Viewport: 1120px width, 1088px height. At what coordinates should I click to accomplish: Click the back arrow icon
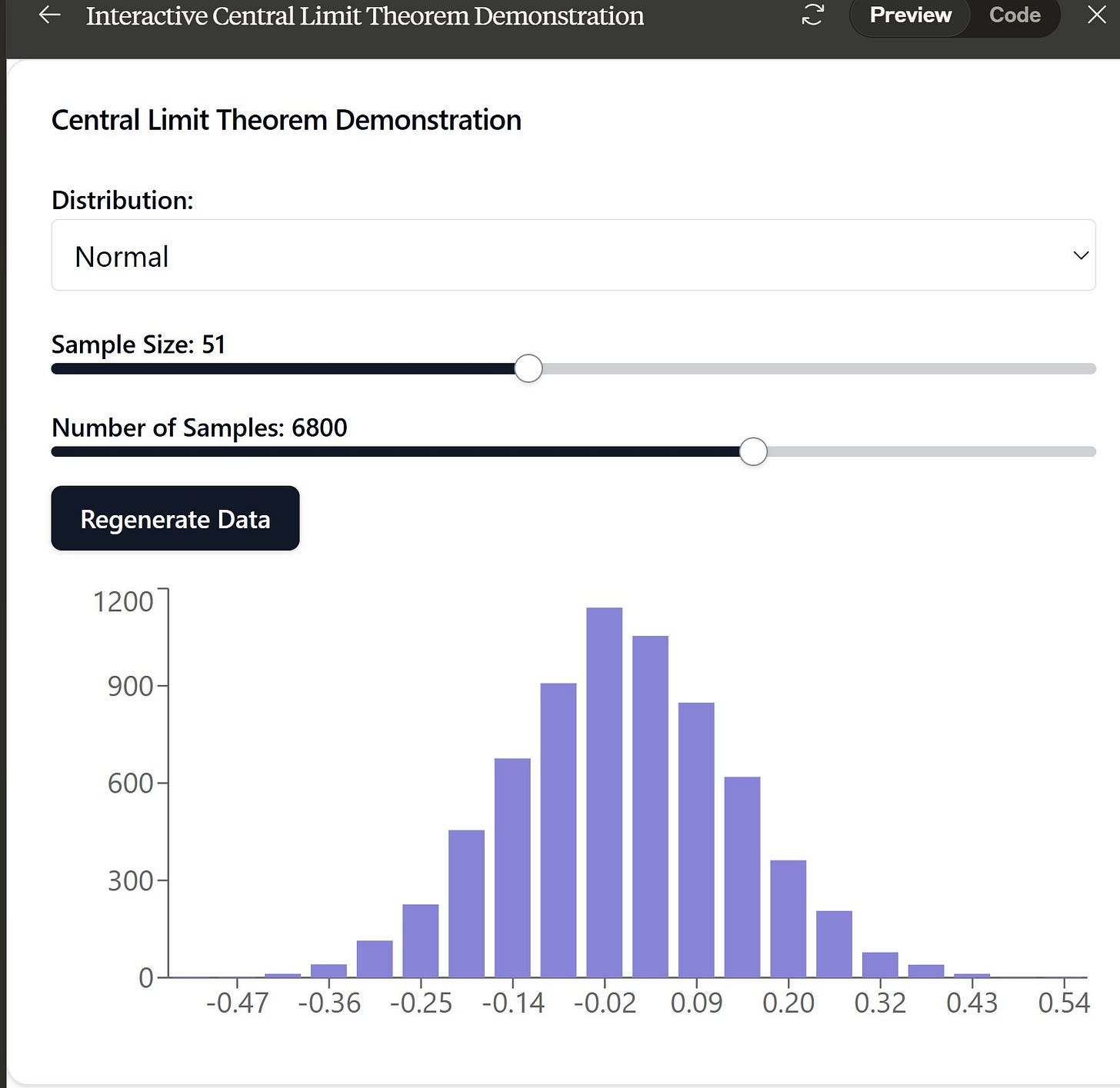[49, 15]
